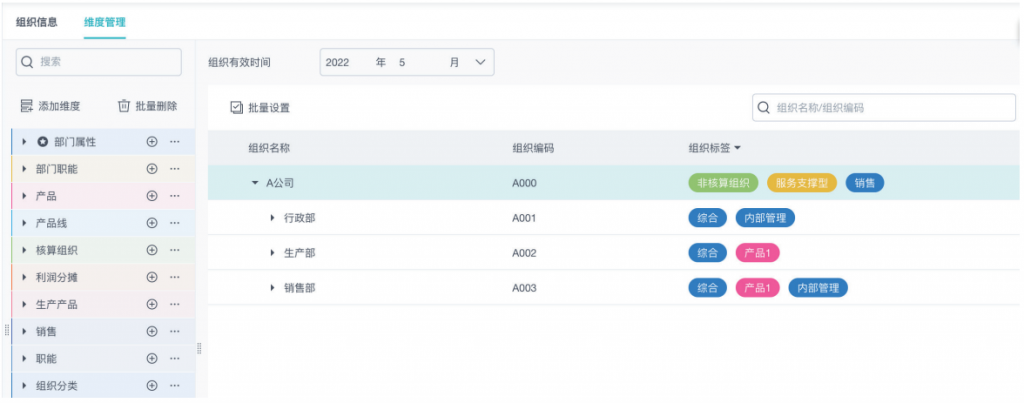1024x403 pixels.
Task: Open the more options menu on 产品 row
Action: click(x=174, y=196)
